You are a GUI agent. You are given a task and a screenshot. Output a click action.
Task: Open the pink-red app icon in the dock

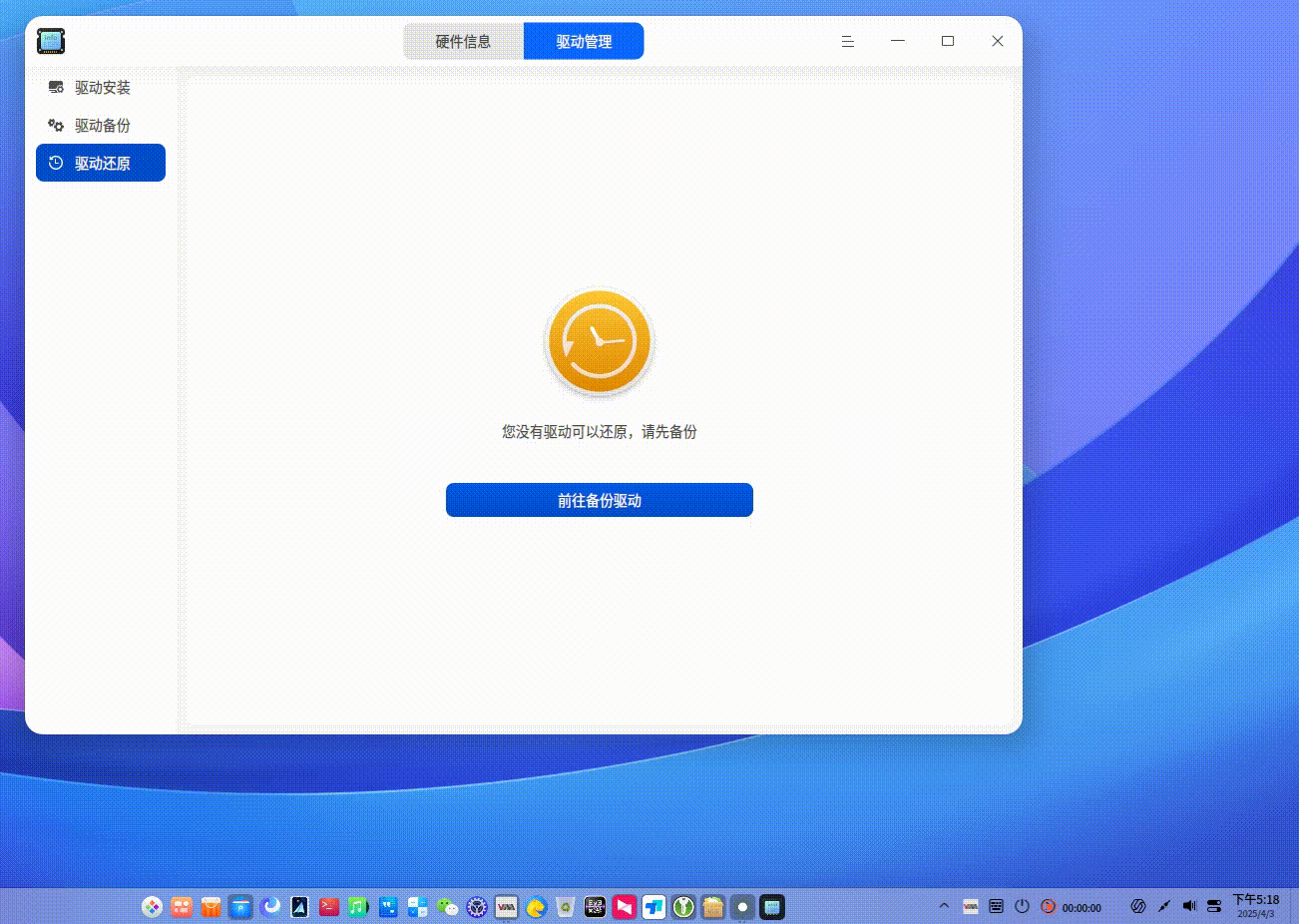click(x=625, y=907)
